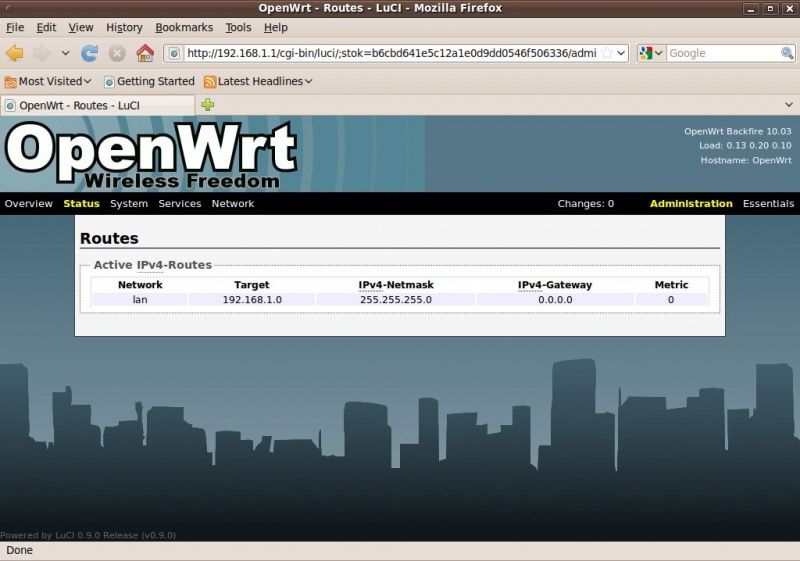
Task: Click the Essentials mode link
Action: (768, 203)
